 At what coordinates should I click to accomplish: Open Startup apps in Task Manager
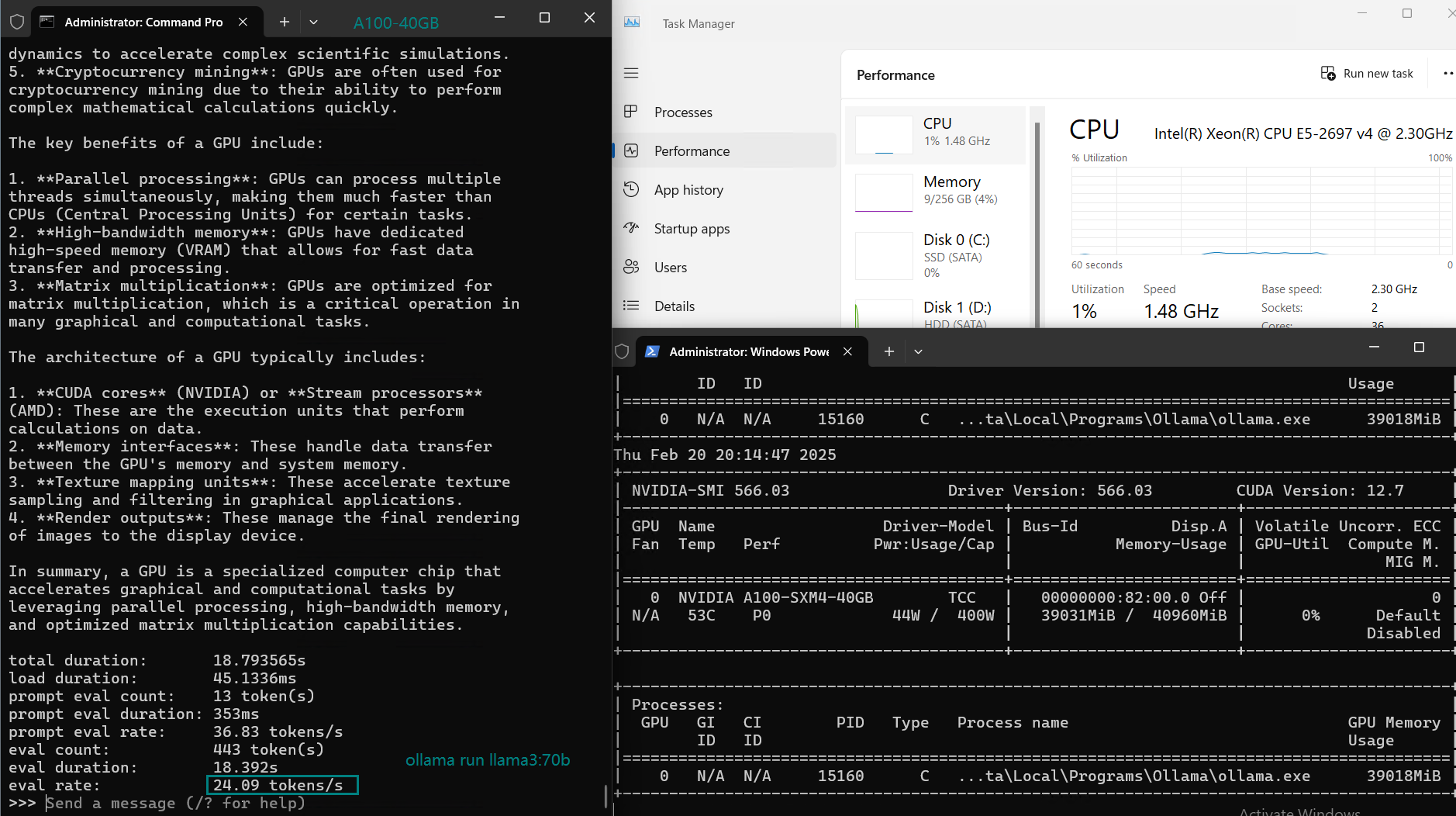pyautogui.click(x=725, y=229)
